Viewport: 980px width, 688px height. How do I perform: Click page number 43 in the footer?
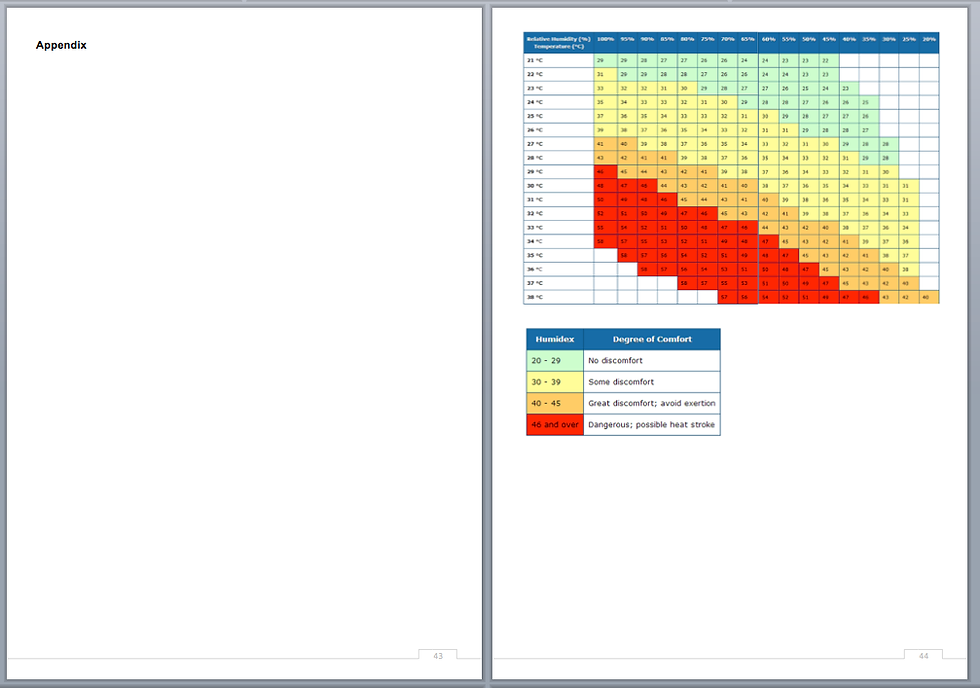point(438,656)
